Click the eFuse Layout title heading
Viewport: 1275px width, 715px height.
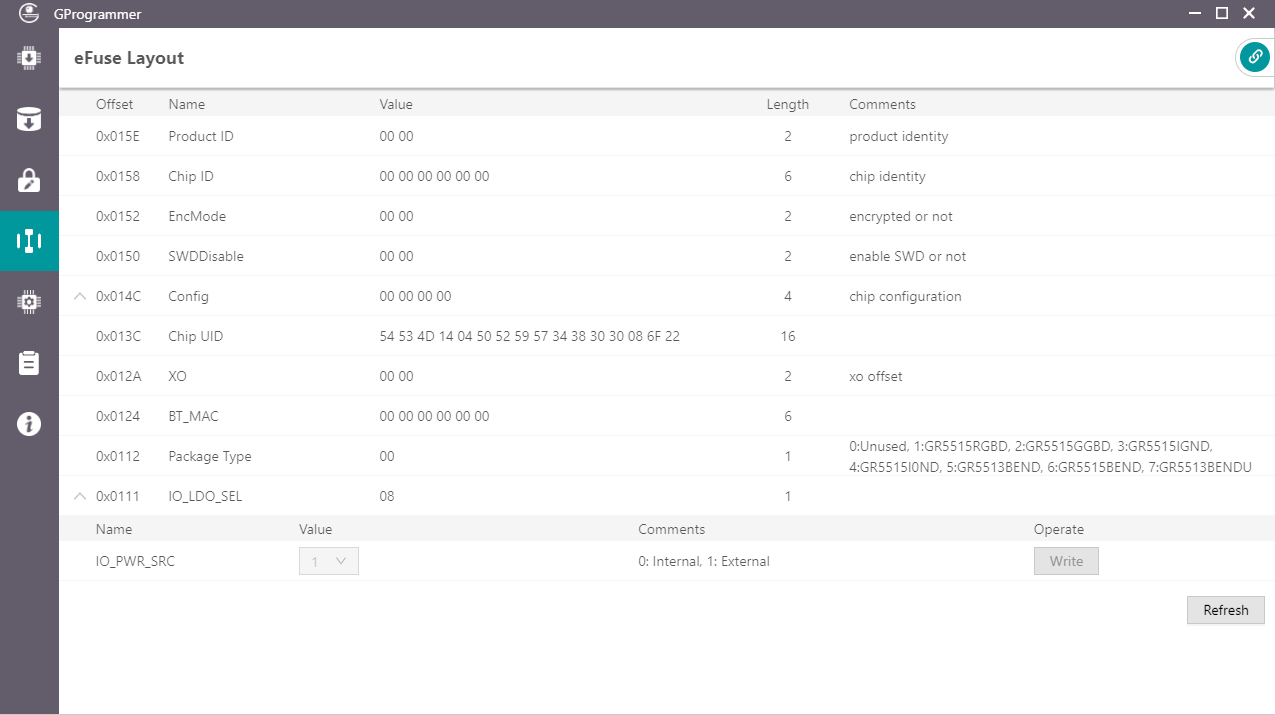(x=127, y=57)
